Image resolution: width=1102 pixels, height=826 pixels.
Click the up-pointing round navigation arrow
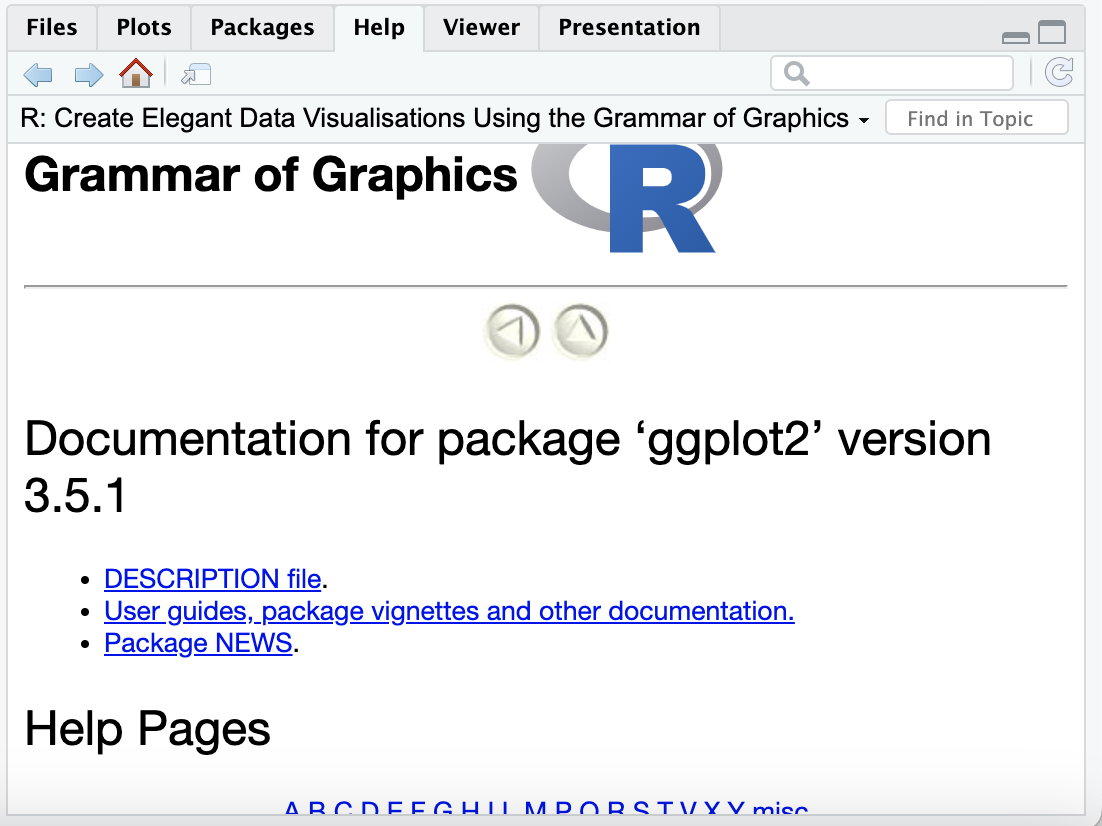pos(580,331)
